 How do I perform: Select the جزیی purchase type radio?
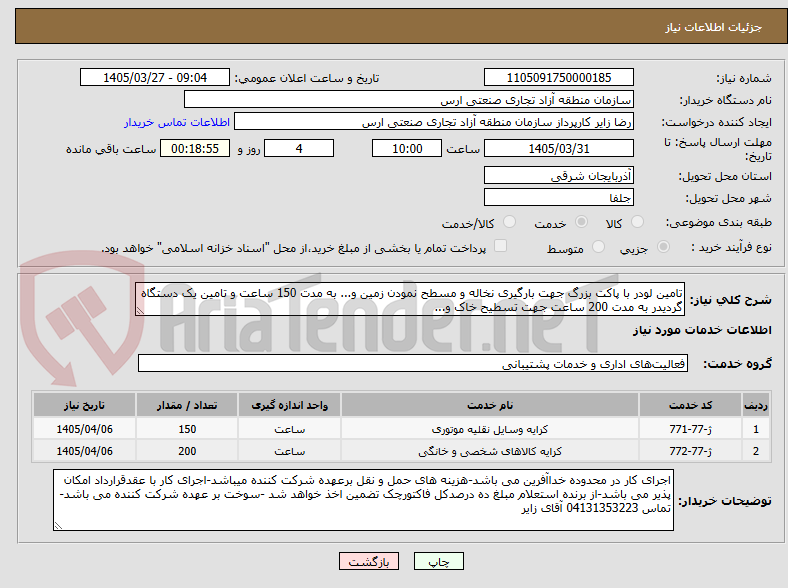(663, 247)
